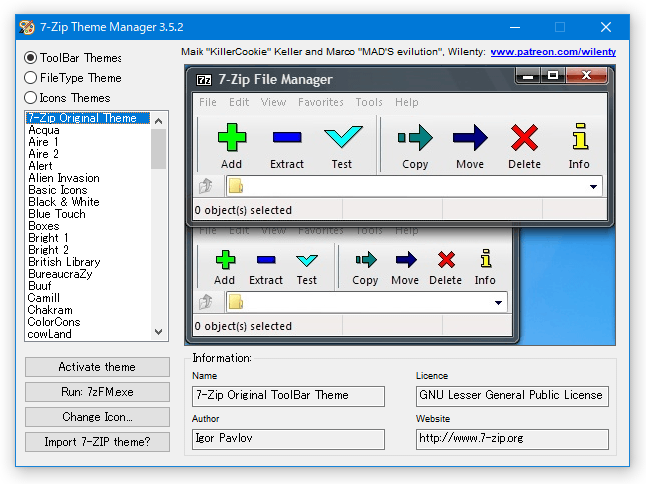Image resolution: width=646 pixels, height=484 pixels.
Task: Select the Chakram theme
Action: (88, 310)
